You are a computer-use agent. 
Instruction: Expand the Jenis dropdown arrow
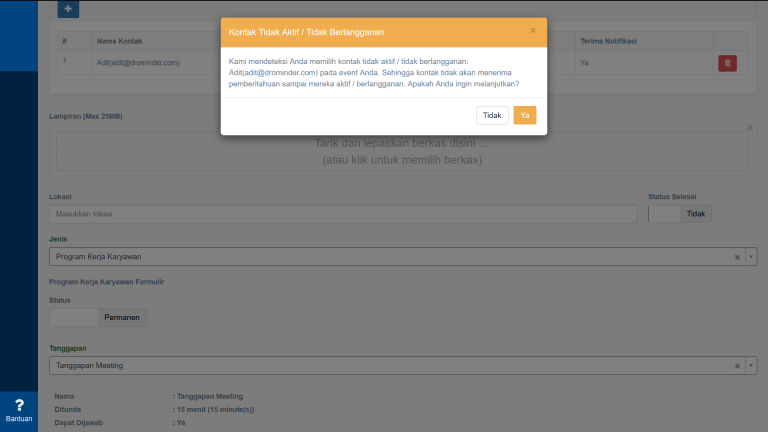point(751,257)
